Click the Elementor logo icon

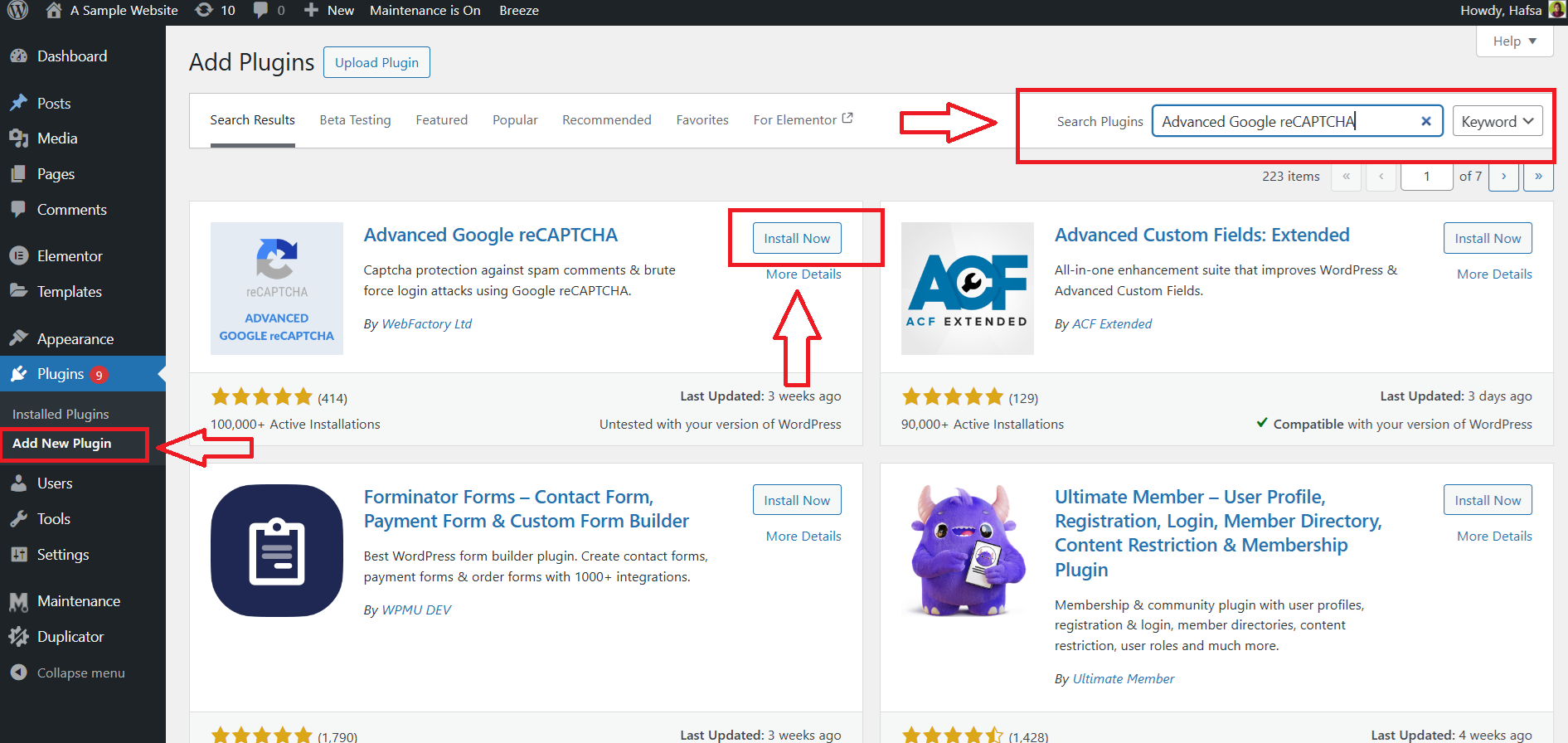pos(18,255)
